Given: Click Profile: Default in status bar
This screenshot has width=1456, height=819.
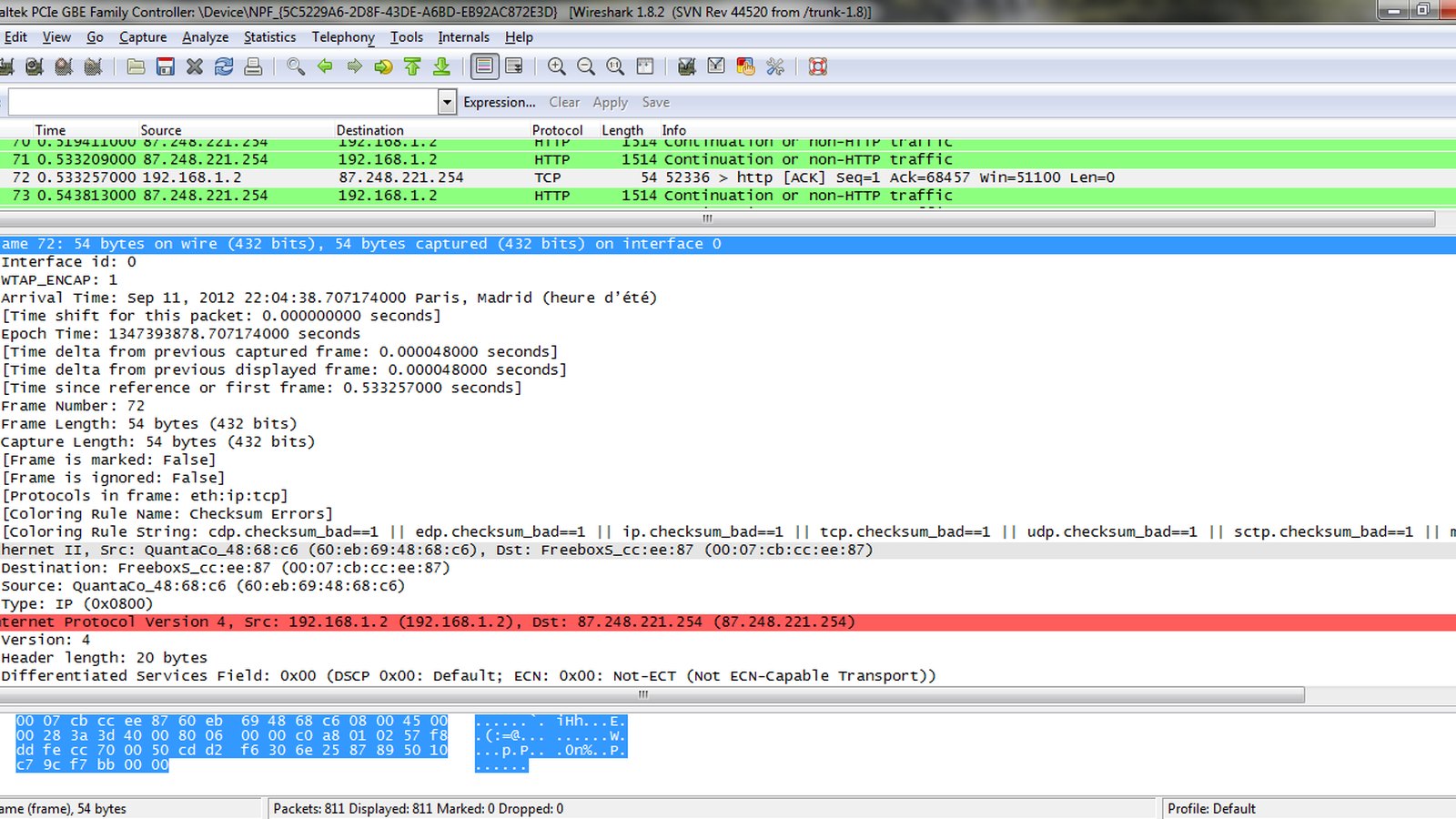Looking at the screenshot, I should coord(1211,808).
